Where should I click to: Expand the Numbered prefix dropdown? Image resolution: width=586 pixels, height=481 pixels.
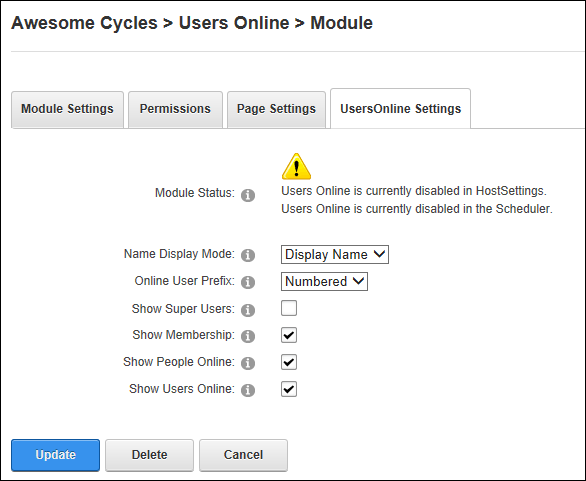324,281
